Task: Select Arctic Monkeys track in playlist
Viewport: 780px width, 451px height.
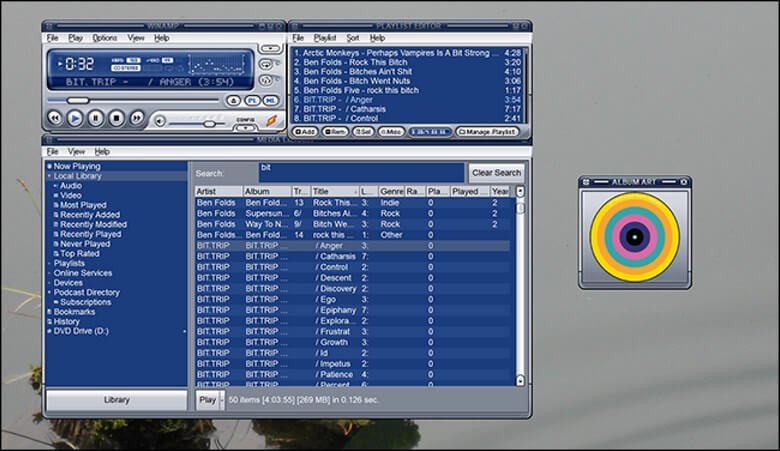Action: click(x=407, y=53)
